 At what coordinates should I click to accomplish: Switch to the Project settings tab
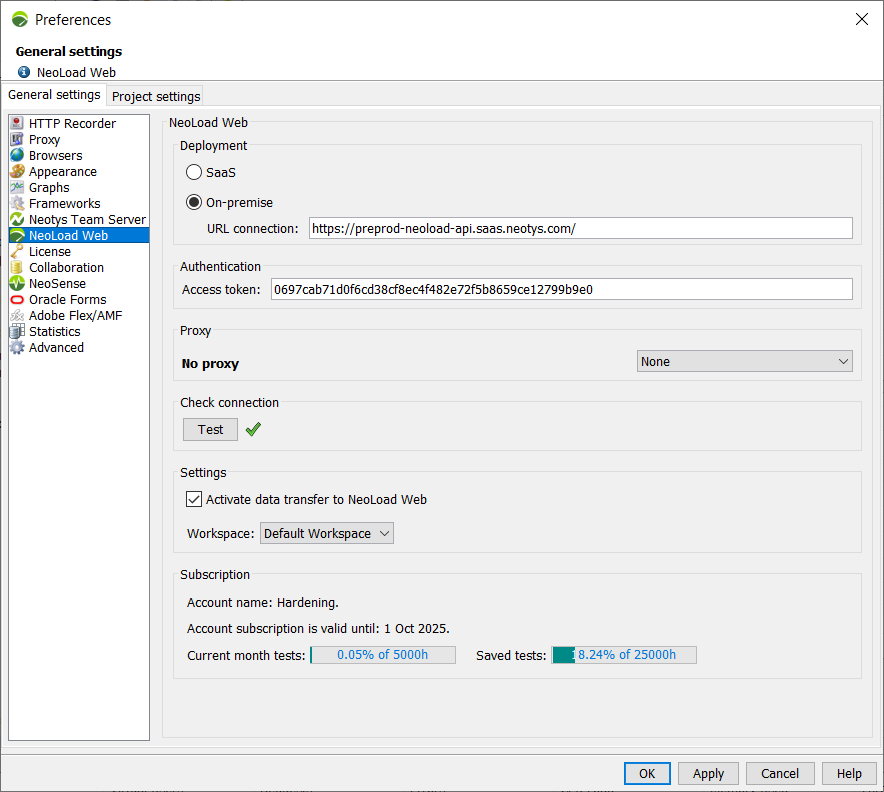click(x=156, y=96)
